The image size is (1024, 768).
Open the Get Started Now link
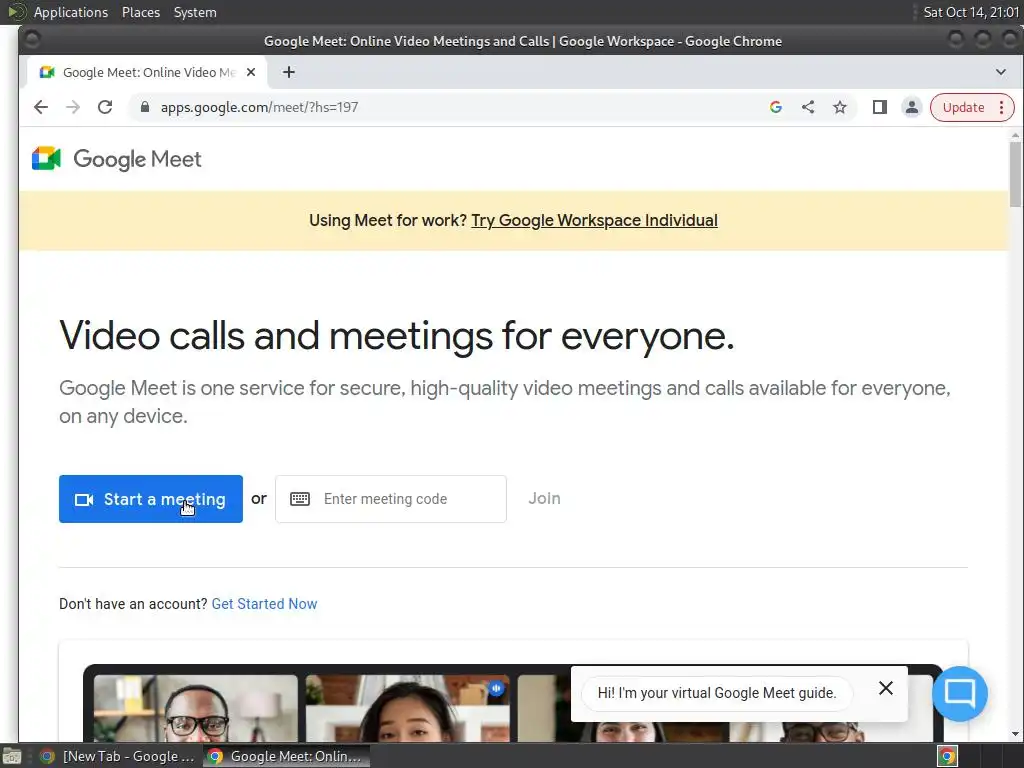click(264, 604)
